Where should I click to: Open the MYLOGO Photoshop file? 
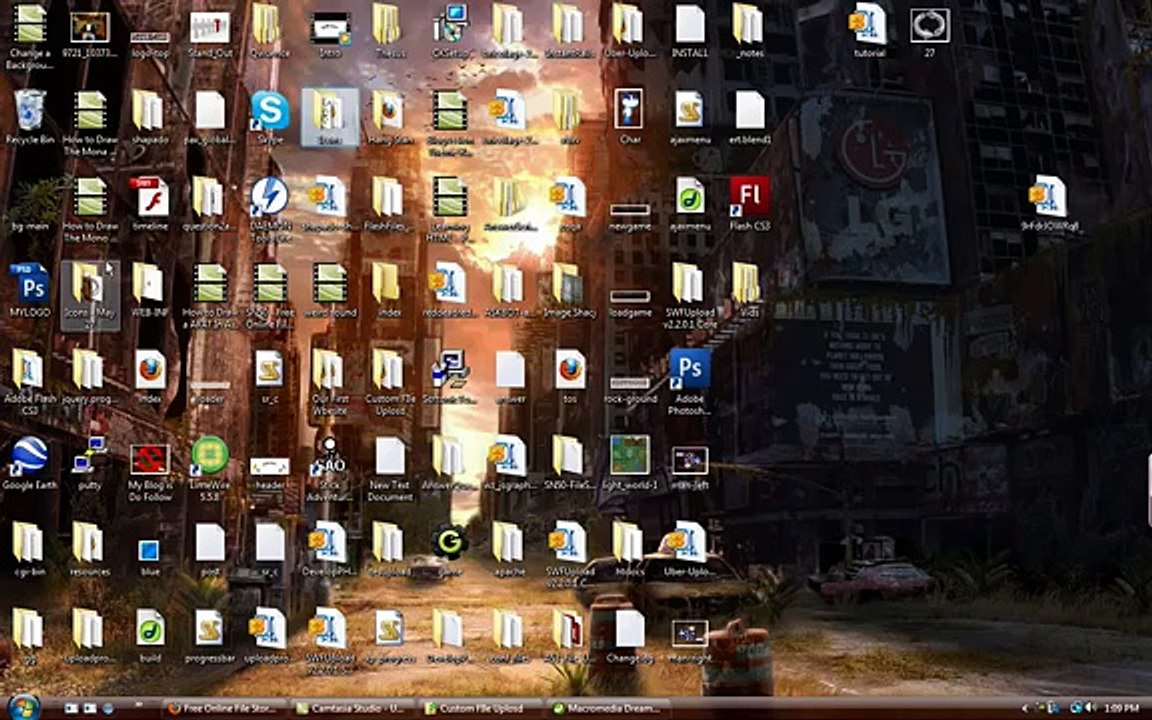coord(29,290)
